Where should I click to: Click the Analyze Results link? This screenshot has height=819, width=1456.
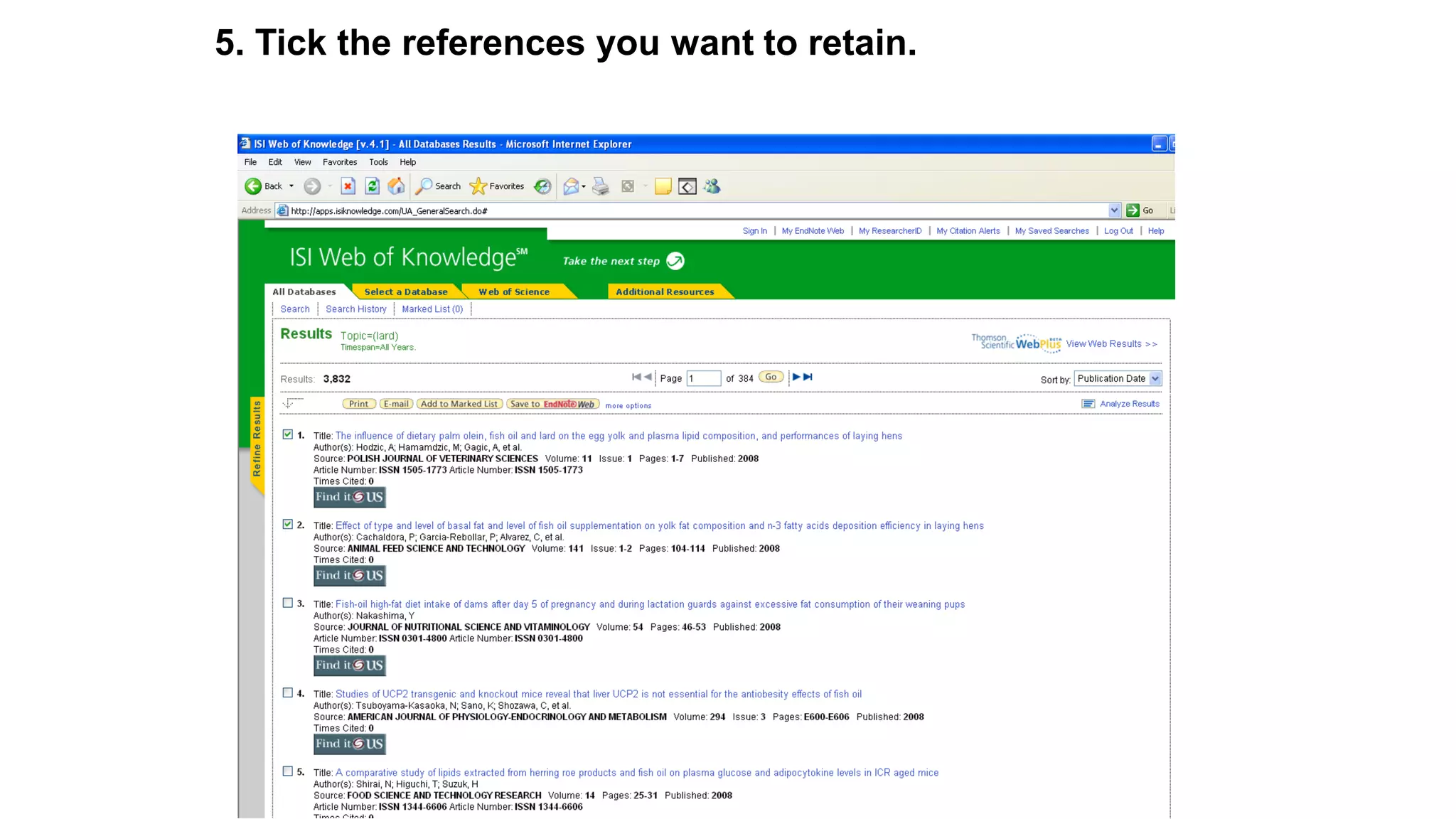(x=1130, y=404)
